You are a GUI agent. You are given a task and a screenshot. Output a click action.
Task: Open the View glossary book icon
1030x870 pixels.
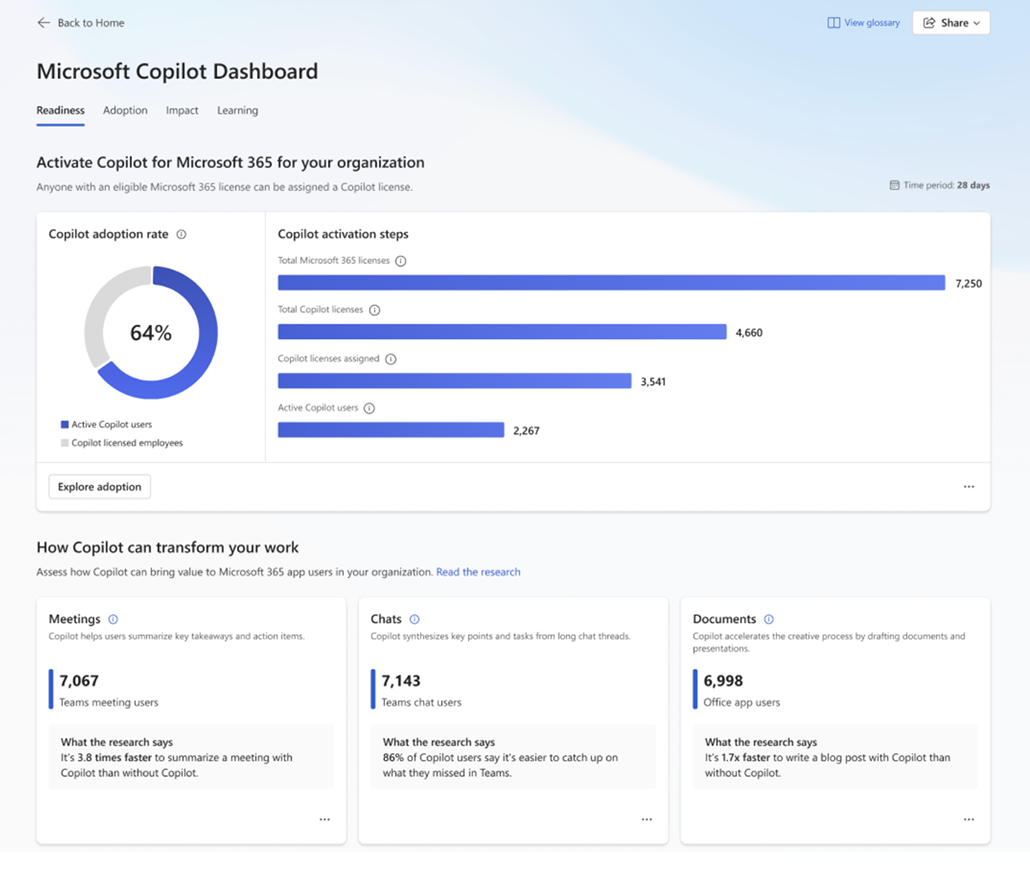[x=833, y=23]
